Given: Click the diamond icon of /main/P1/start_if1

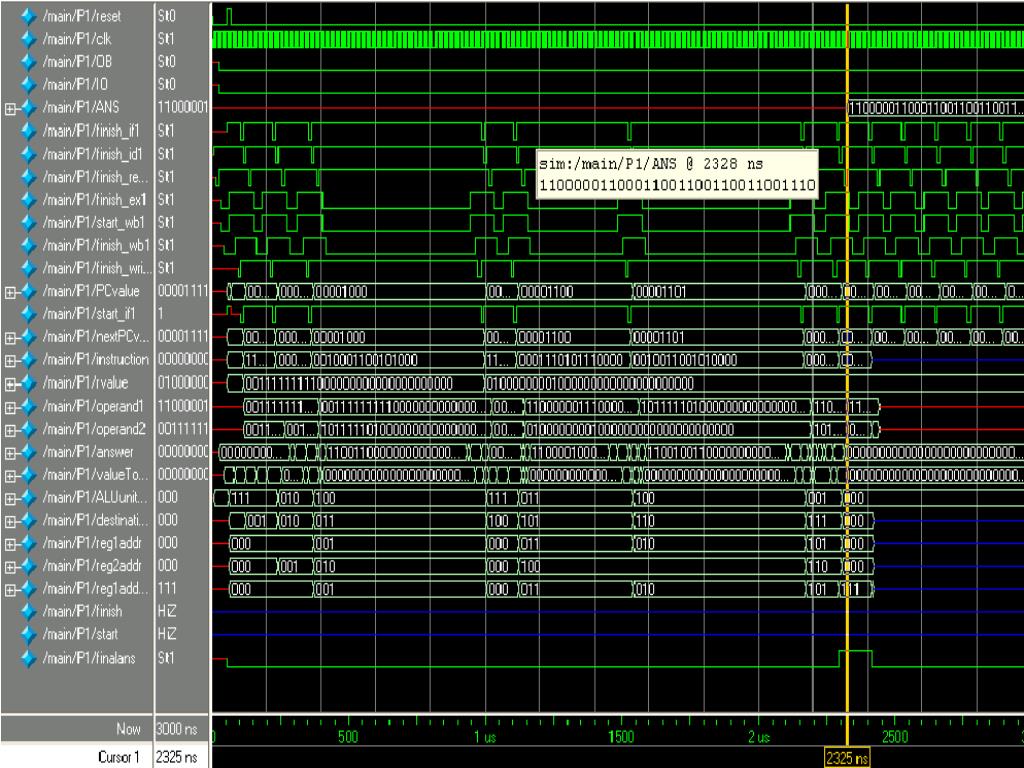Looking at the screenshot, I should pos(28,314).
